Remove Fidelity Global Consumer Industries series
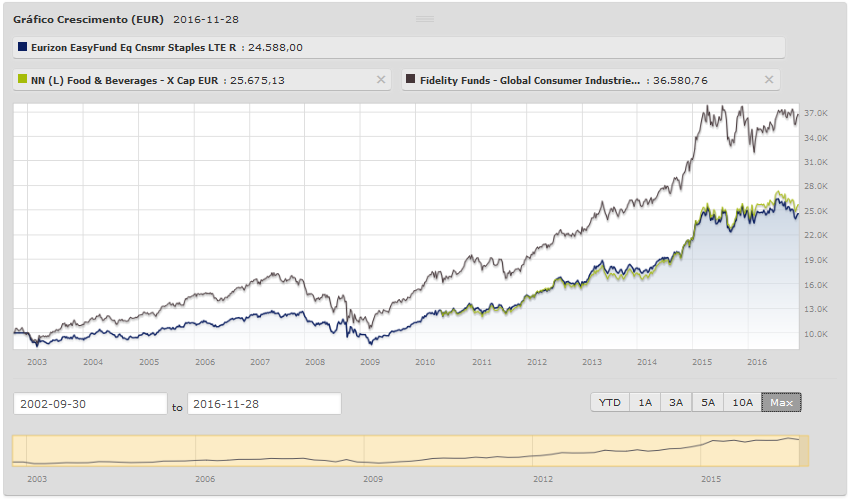The image size is (848, 499). [x=768, y=80]
